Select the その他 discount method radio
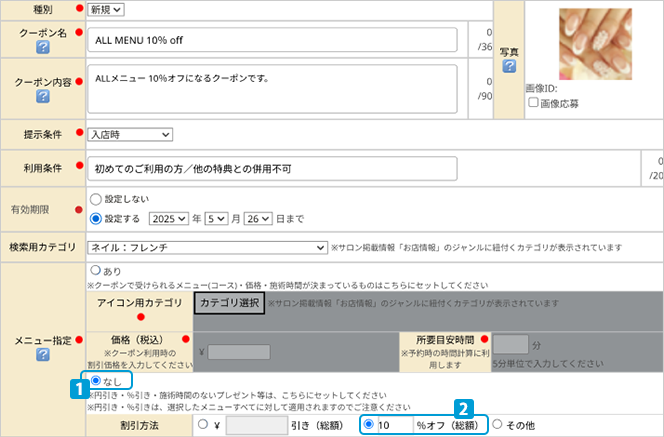 tap(497, 425)
